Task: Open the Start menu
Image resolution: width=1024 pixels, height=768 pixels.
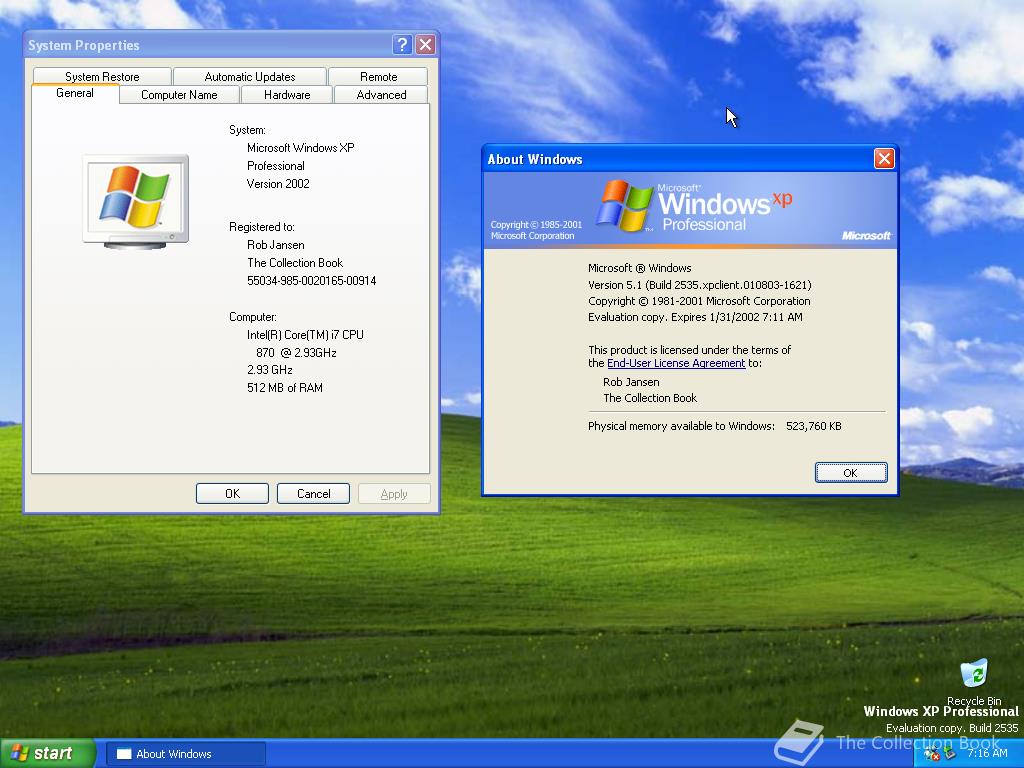Action: point(47,753)
